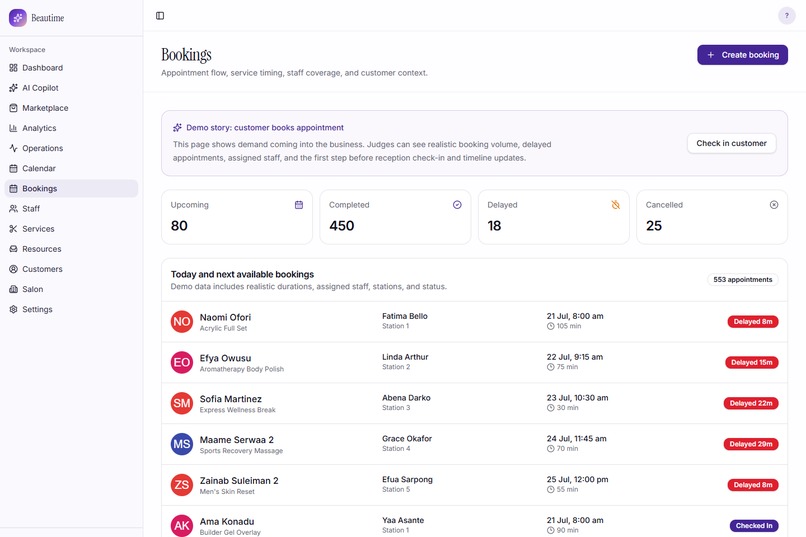Image resolution: width=806 pixels, height=537 pixels.
Task: Click the 553 appointments badge
Action: point(742,280)
